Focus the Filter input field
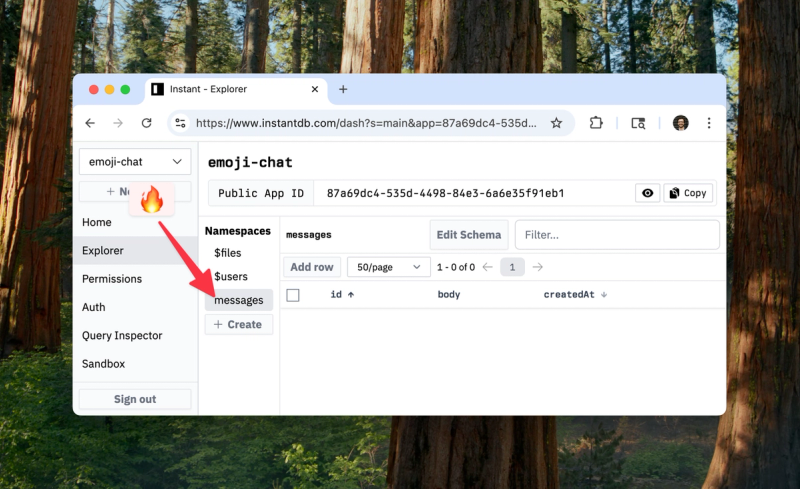The height and width of the screenshot is (489, 800). pos(617,235)
